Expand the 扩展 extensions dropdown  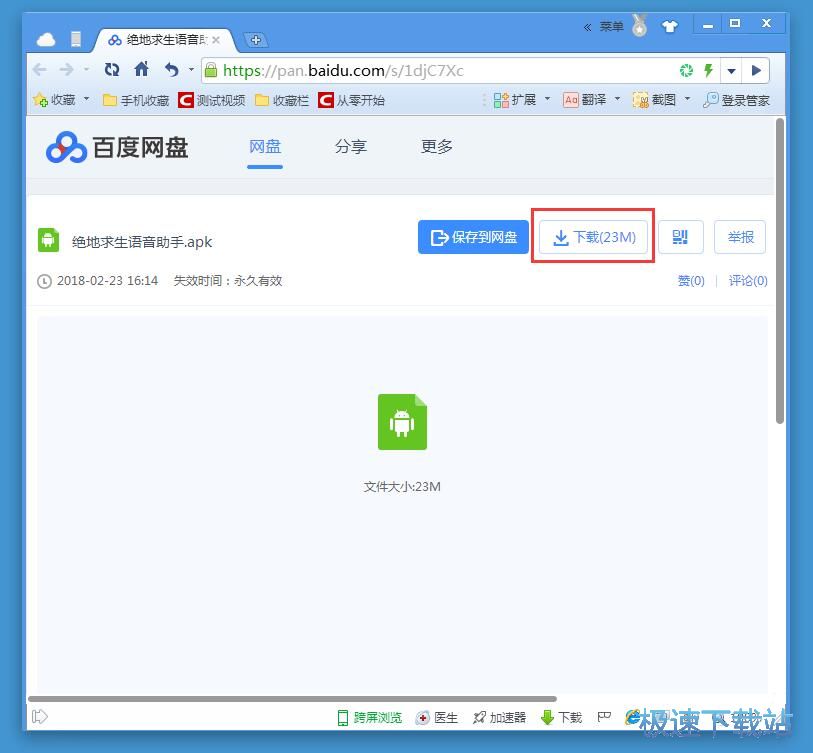click(547, 100)
